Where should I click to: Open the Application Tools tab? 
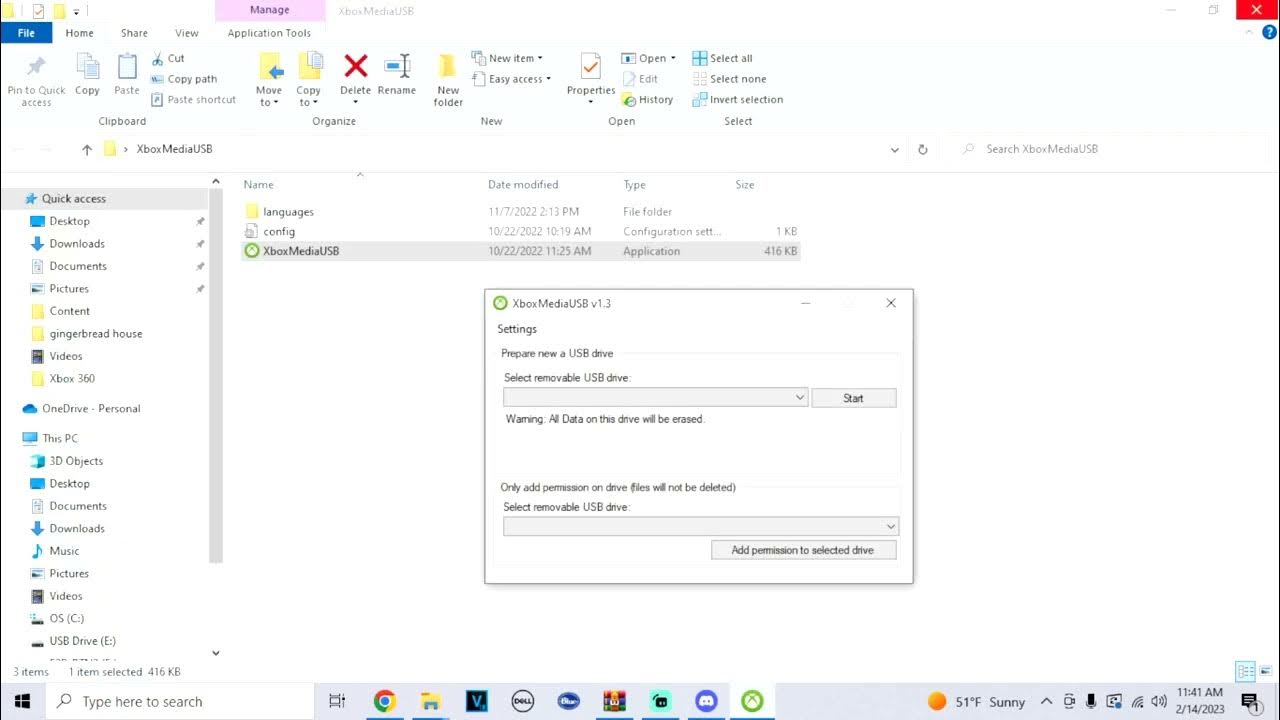(269, 33)
